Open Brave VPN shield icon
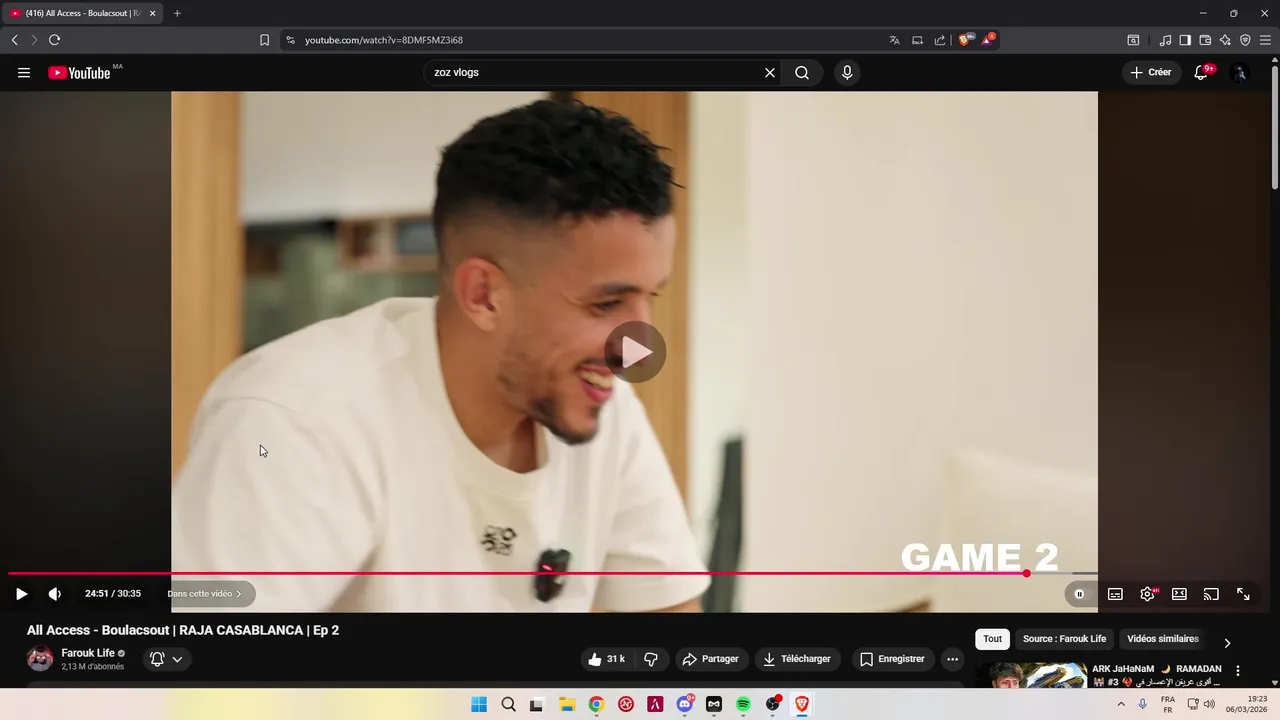 pyautogui.click(x=1245, y=40)
